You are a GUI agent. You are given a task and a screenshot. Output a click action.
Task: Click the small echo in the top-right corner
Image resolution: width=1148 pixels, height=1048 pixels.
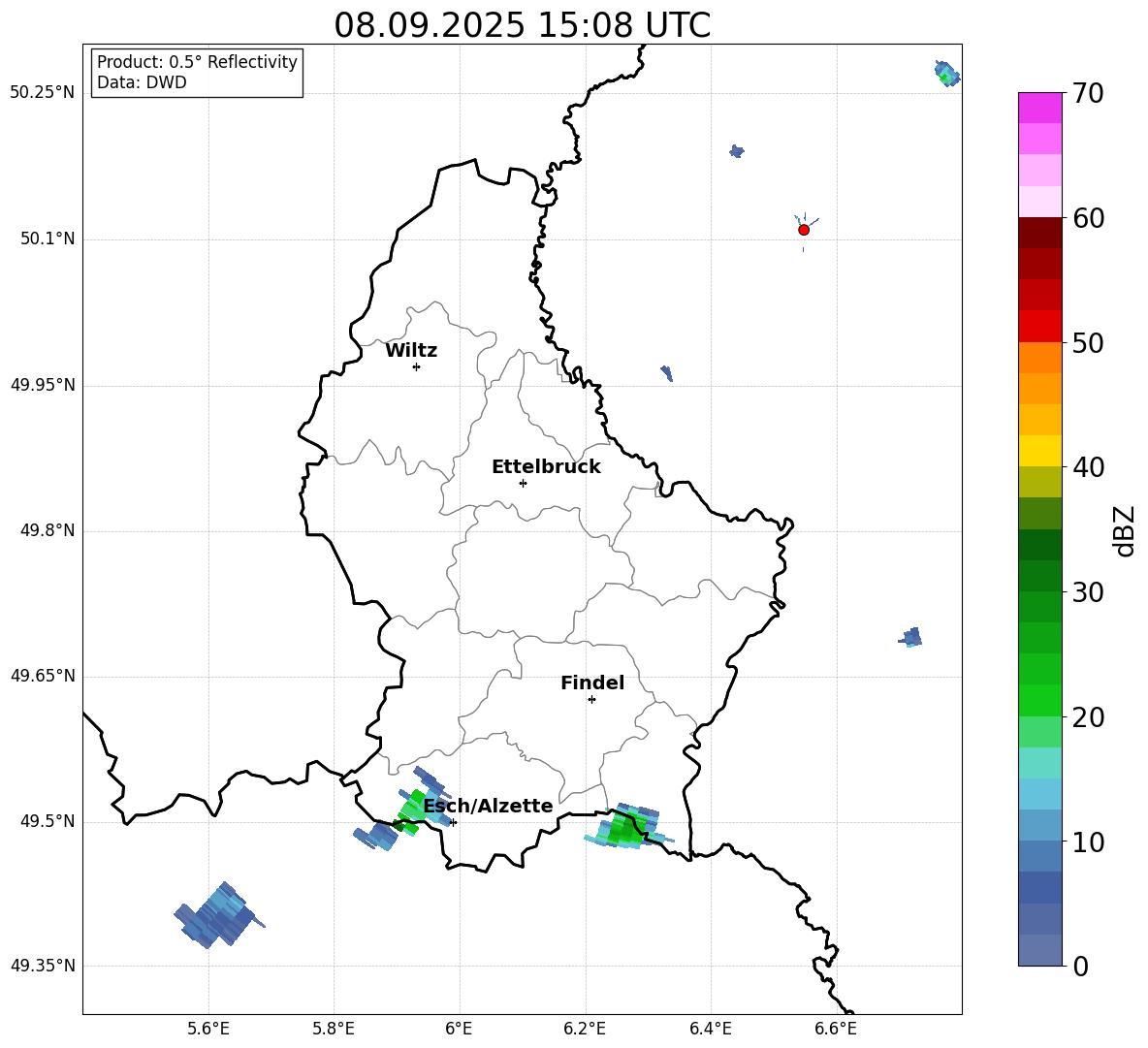pyautogui.click(x=946, y=74)
